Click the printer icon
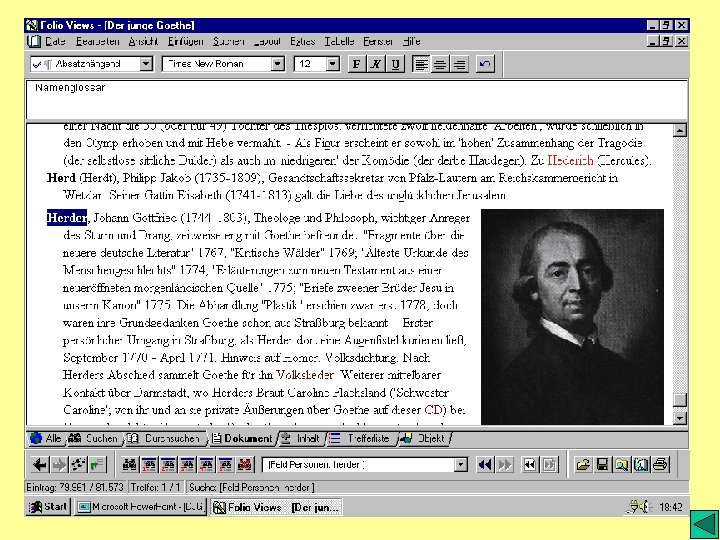 (x=660, y=465)
